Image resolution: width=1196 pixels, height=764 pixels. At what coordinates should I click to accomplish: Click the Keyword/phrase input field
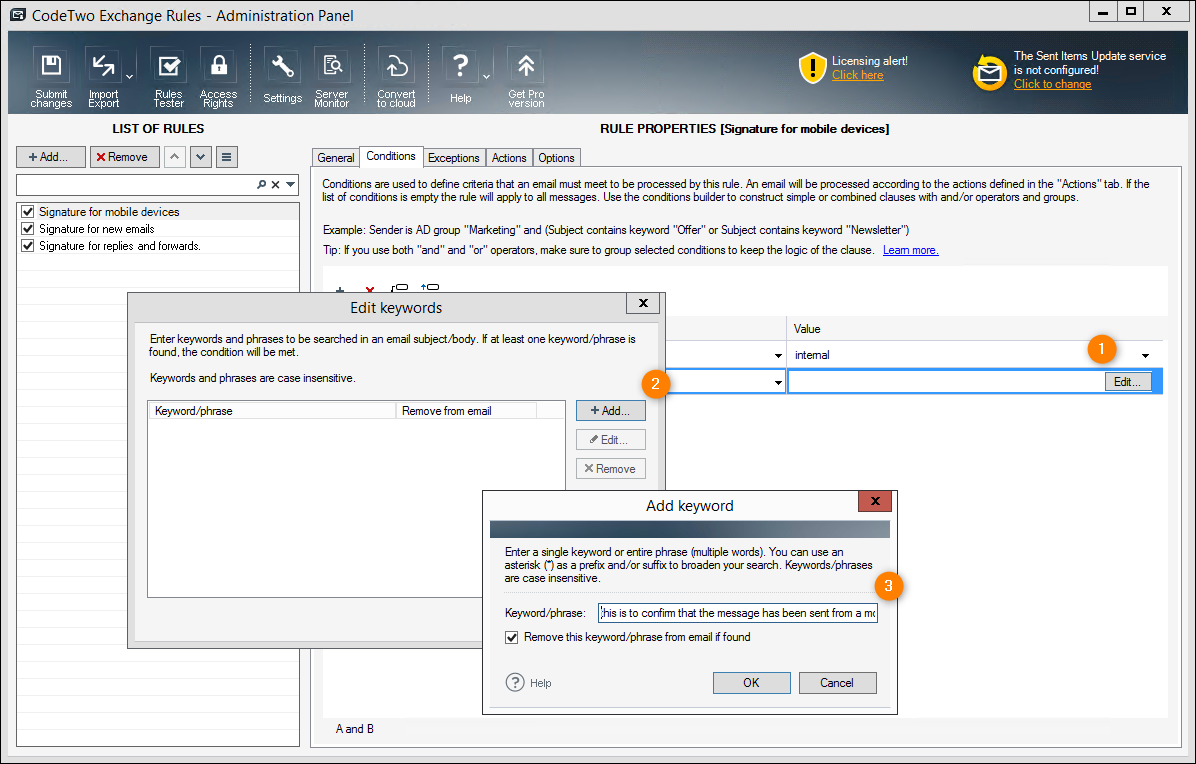tap(738, 613)
